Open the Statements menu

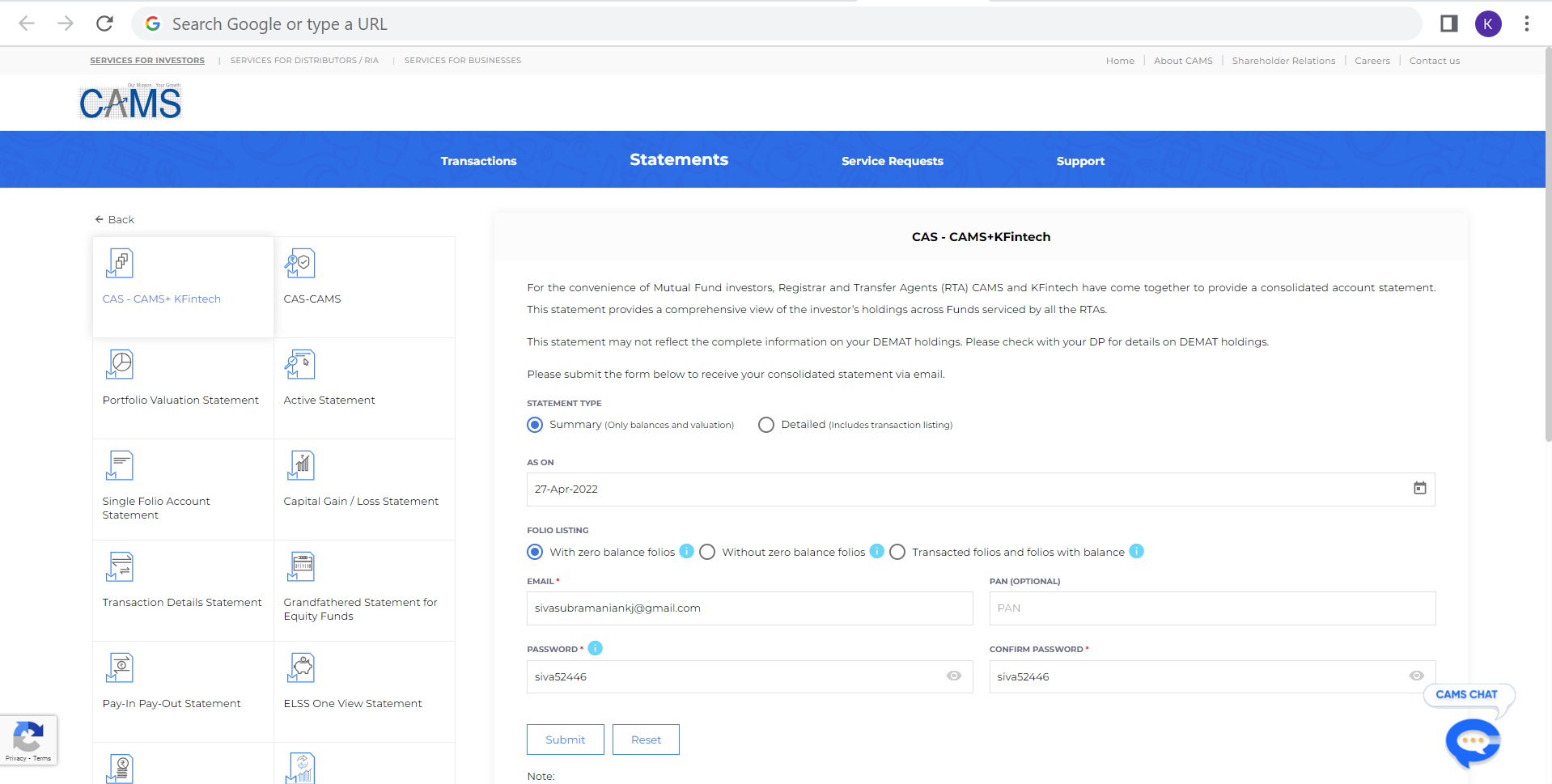coord(679,159)
